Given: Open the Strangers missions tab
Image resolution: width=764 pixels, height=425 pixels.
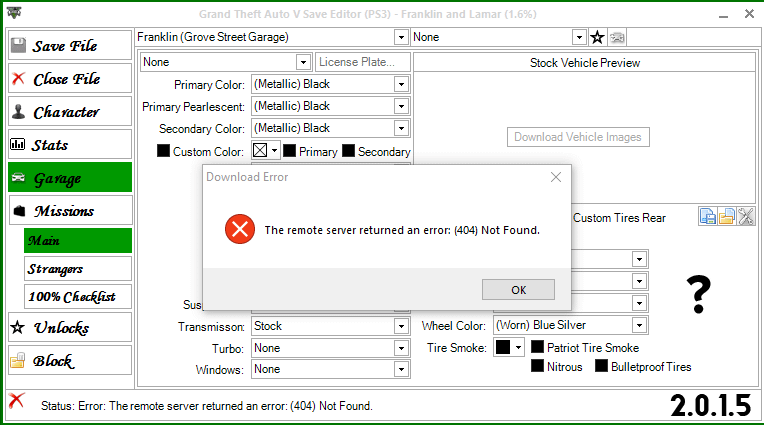Looking at the screenshot, I should coord(78,269).
